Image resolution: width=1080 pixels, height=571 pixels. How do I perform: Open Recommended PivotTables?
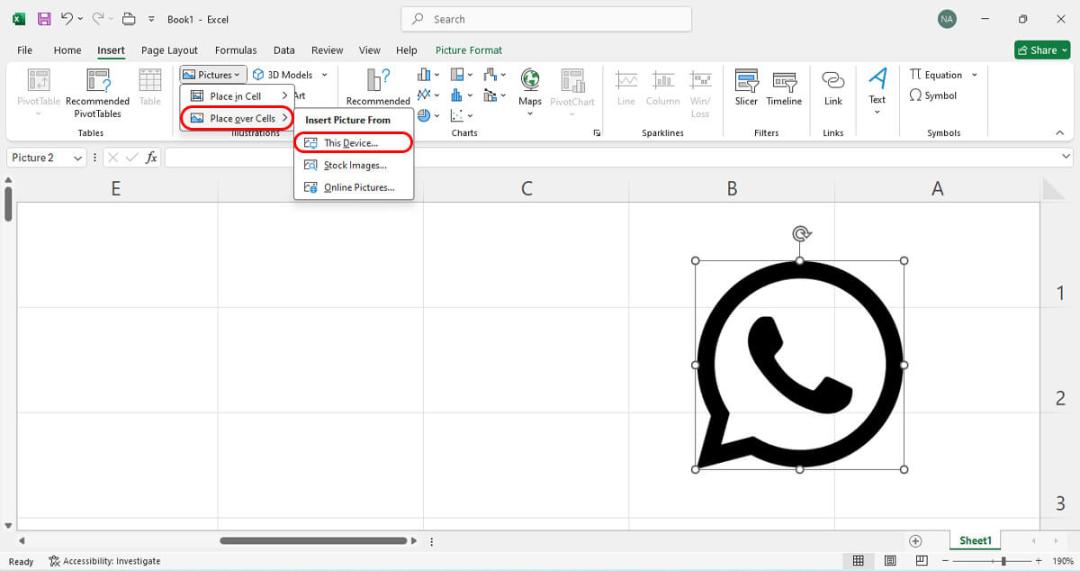98,93
